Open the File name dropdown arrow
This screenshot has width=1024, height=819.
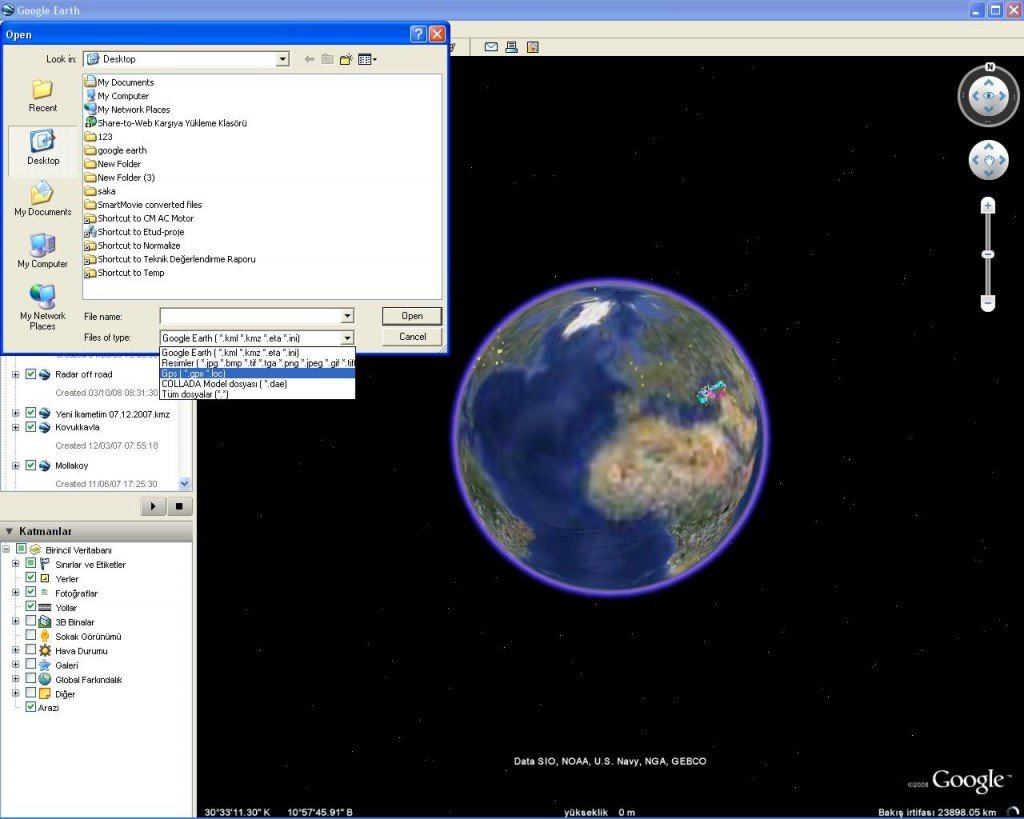347,316
